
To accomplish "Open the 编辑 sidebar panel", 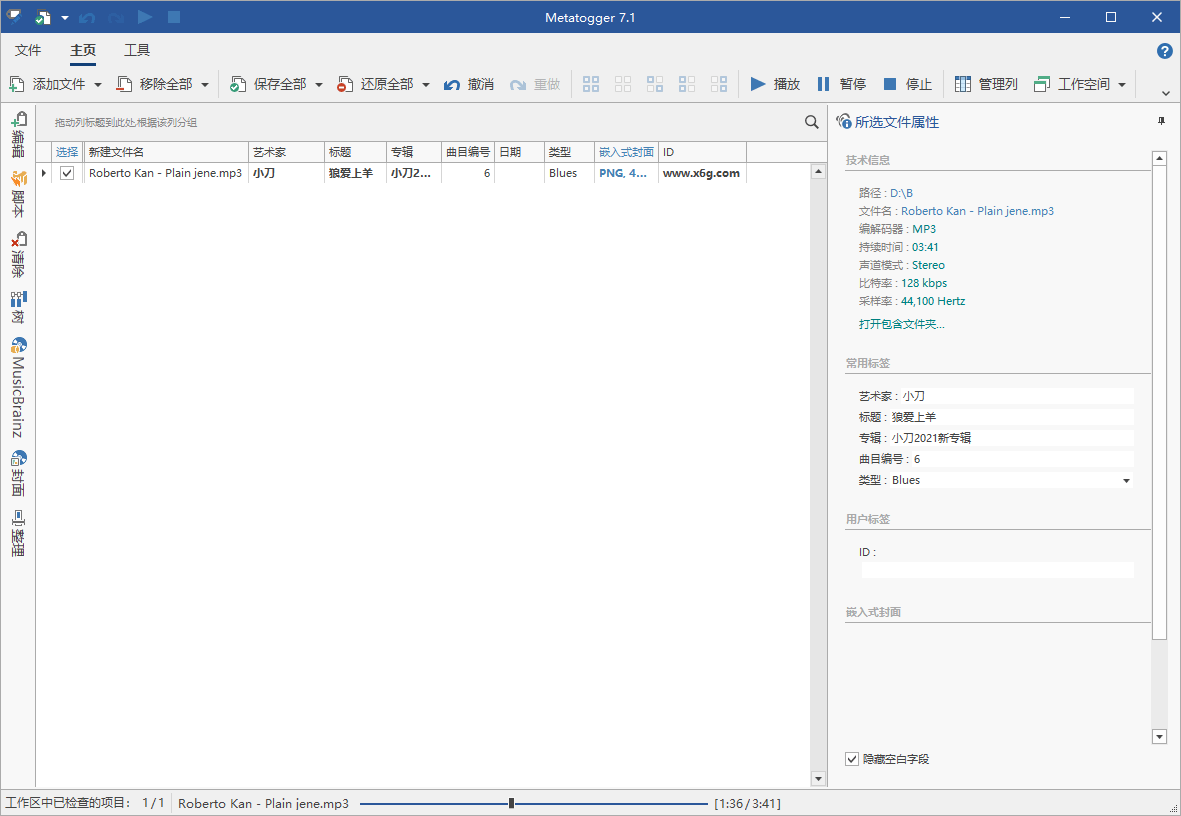I will tap(18, 135).
